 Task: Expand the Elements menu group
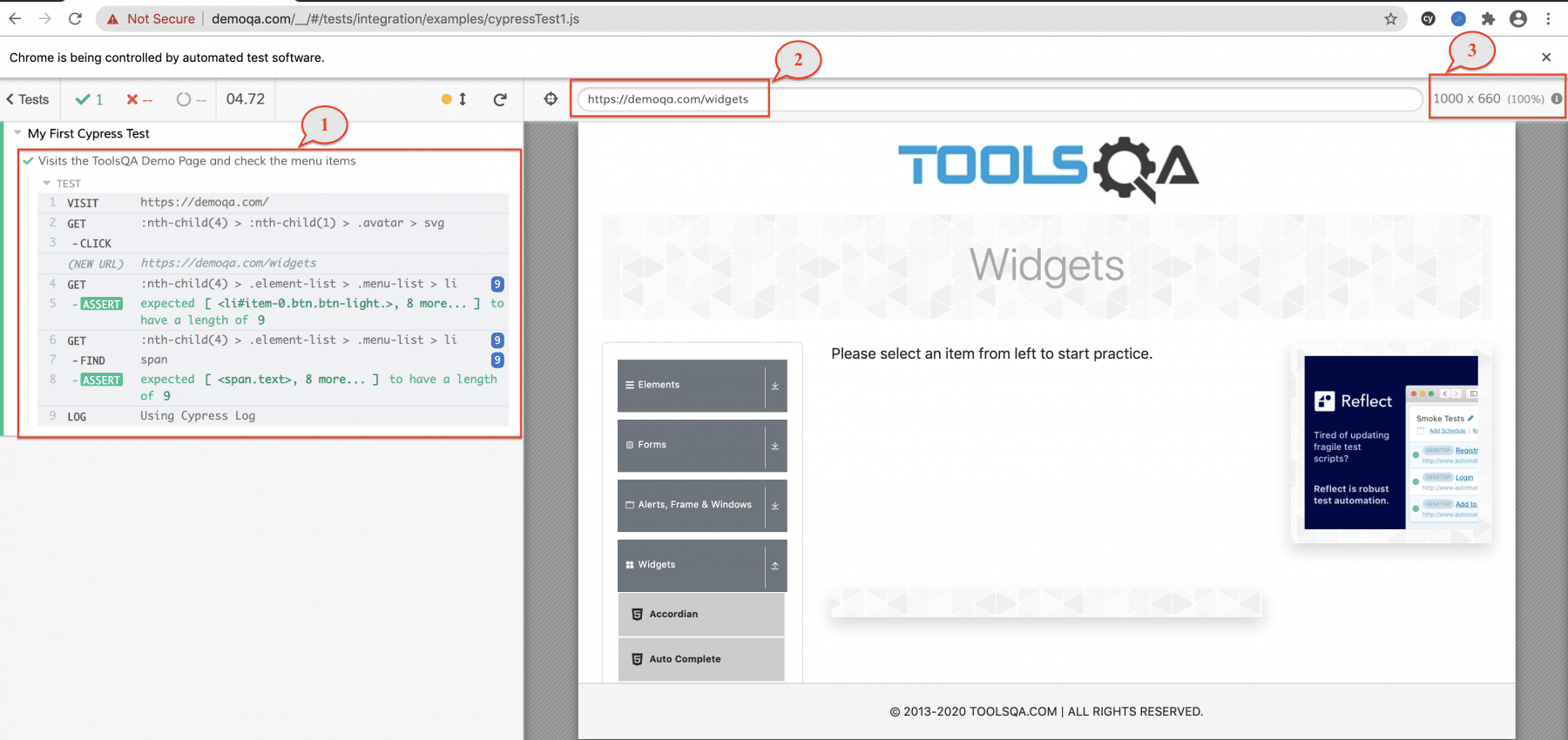pos(701,385)
